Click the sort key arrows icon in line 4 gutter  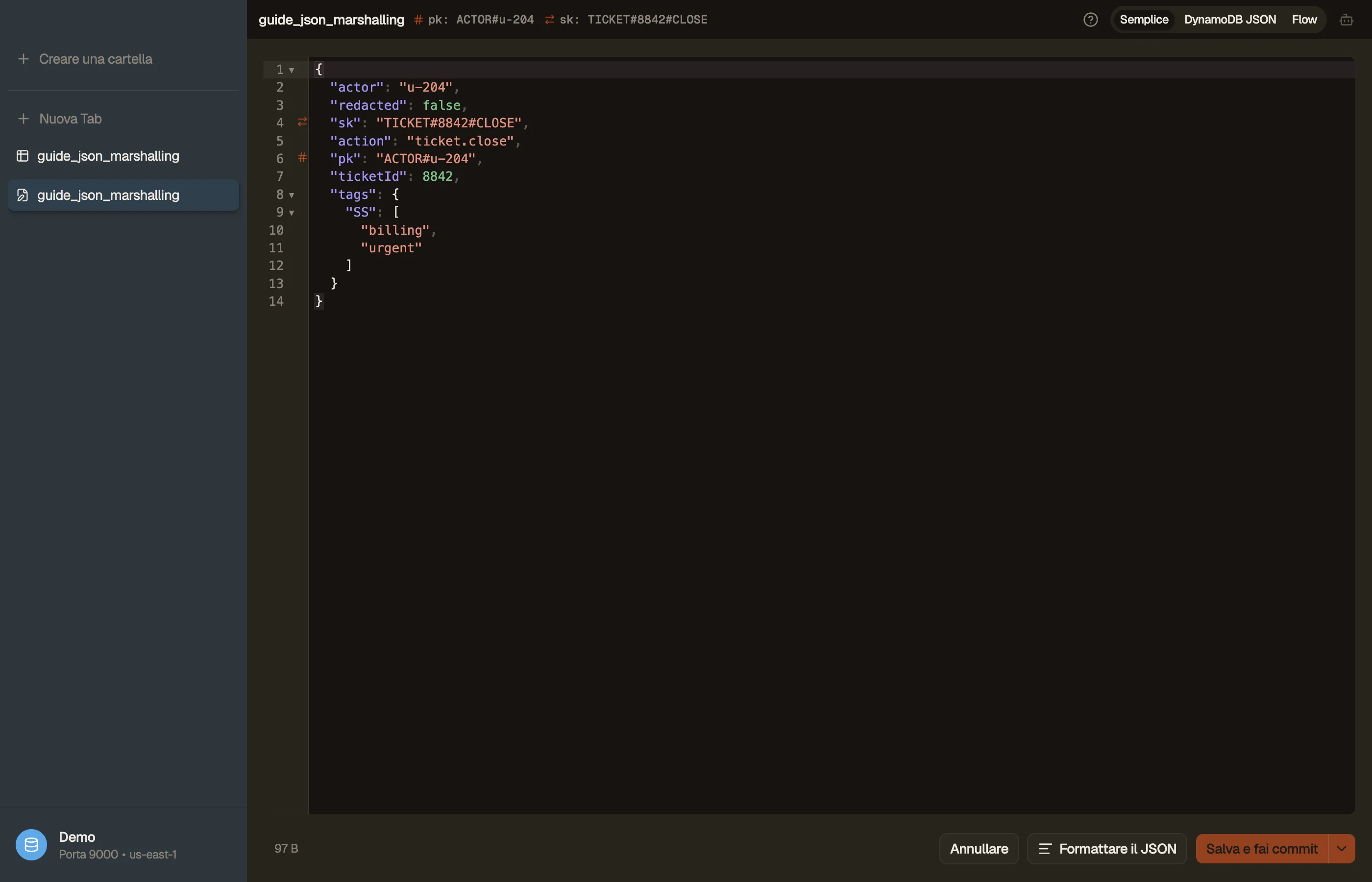tap(302, 122)
